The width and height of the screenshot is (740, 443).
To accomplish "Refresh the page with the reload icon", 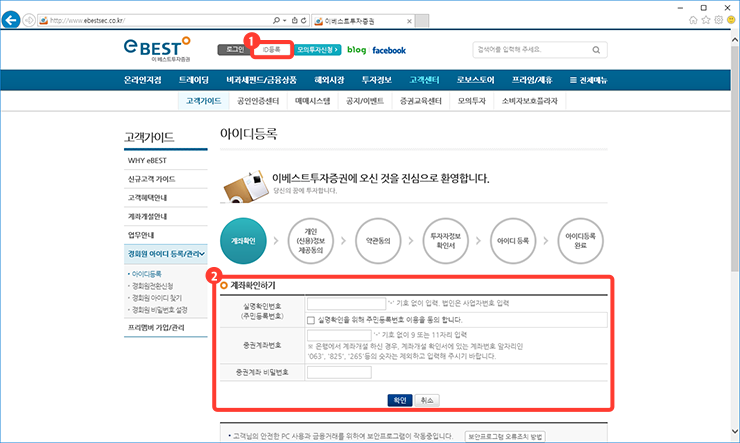I will click(x=303, y=20).
